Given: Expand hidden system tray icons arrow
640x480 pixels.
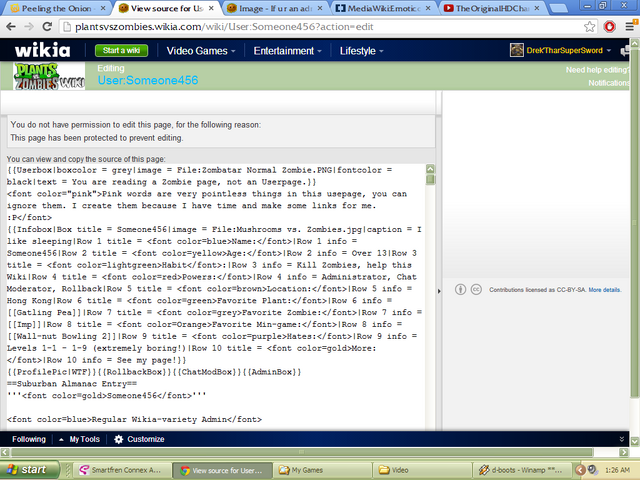Looking at the screenshot, I should pos(580,470).
